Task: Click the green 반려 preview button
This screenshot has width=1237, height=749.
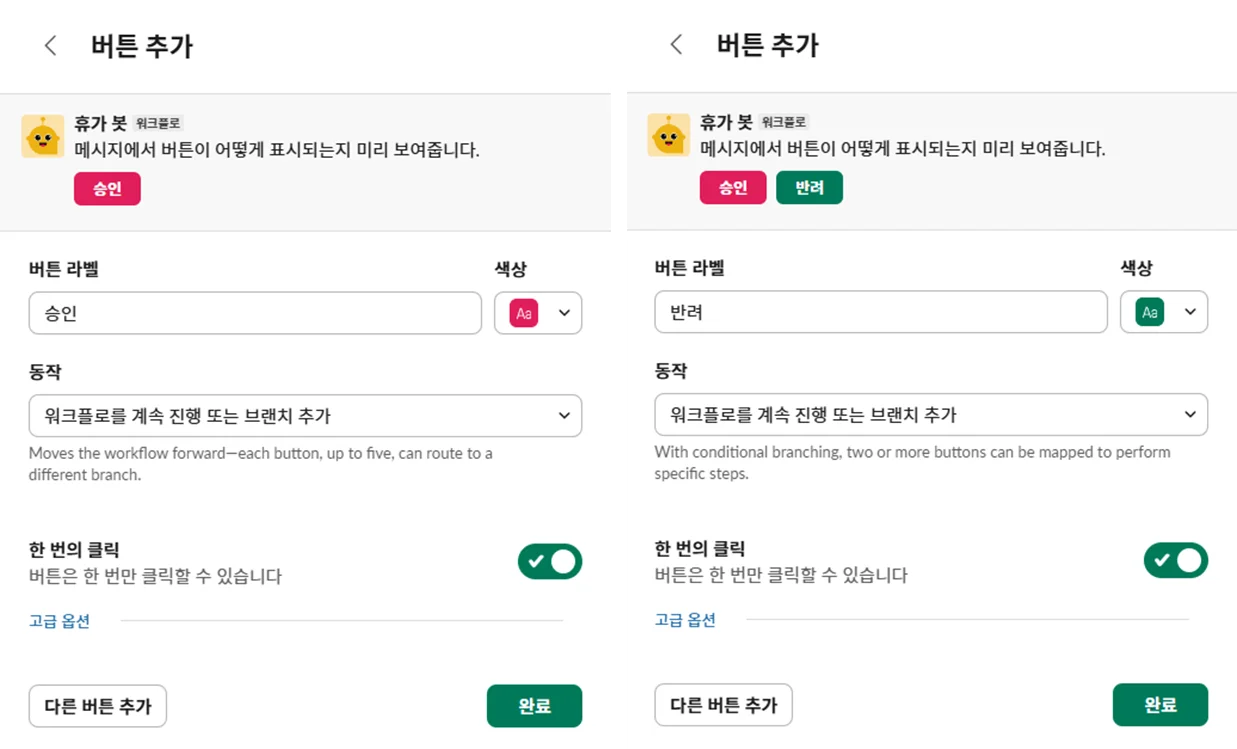Action: point(809,188)
